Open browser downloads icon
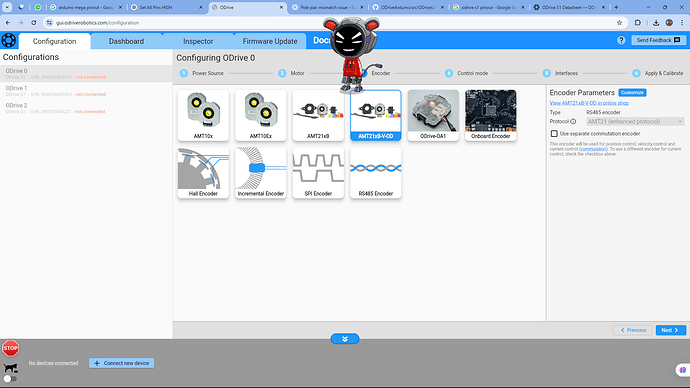 coord(656,22)
